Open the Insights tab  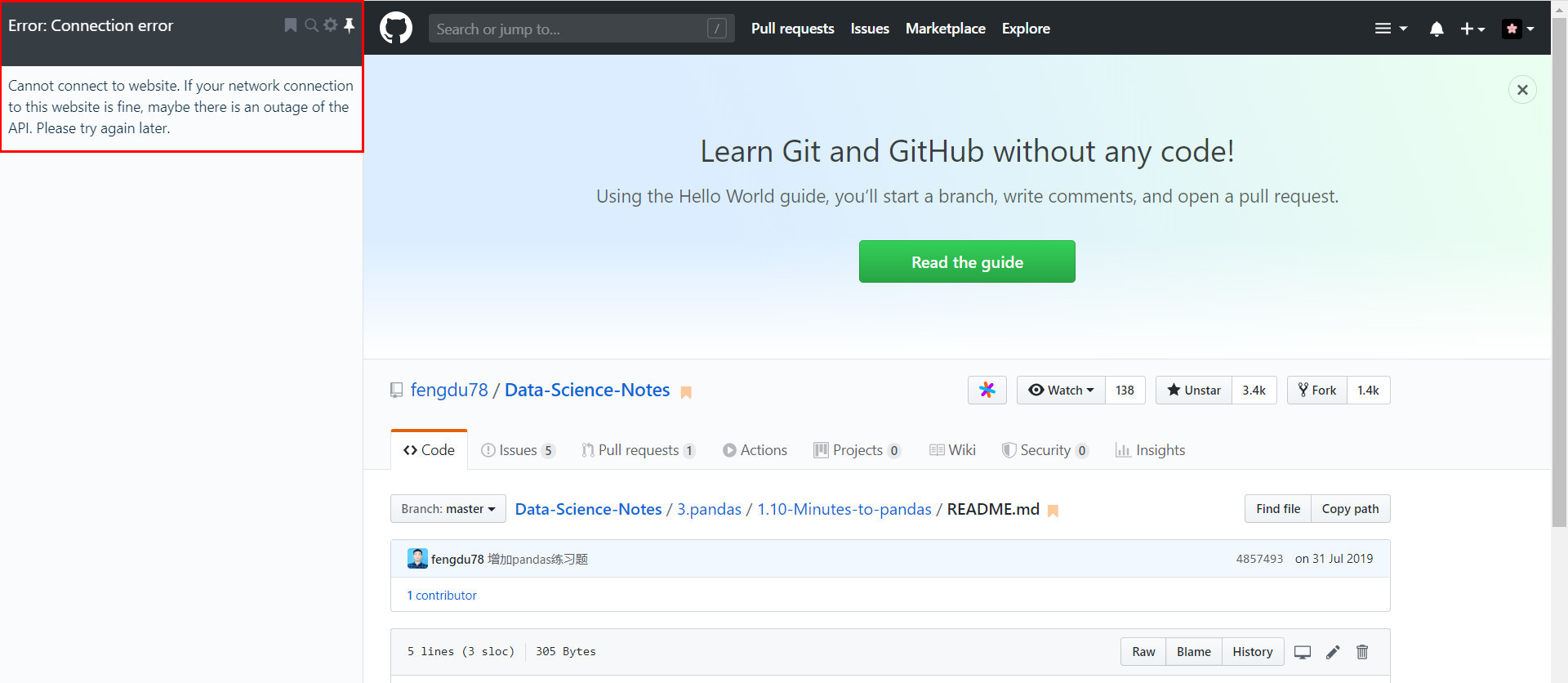(x=1150, y=450)
